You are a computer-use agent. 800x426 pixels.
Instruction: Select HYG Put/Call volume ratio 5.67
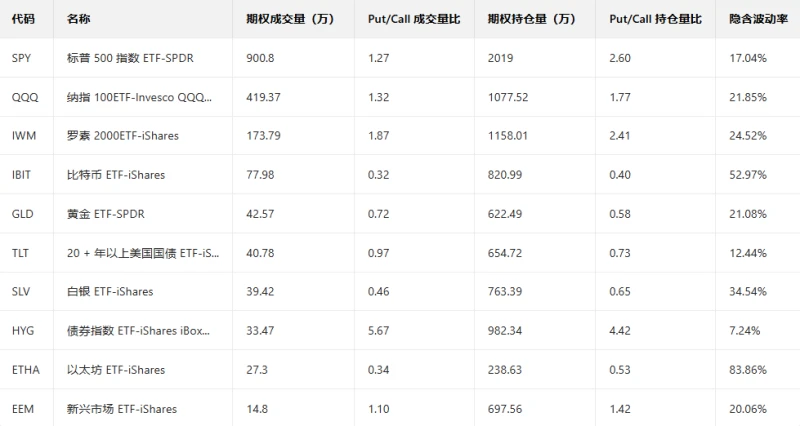click(379, 331)
